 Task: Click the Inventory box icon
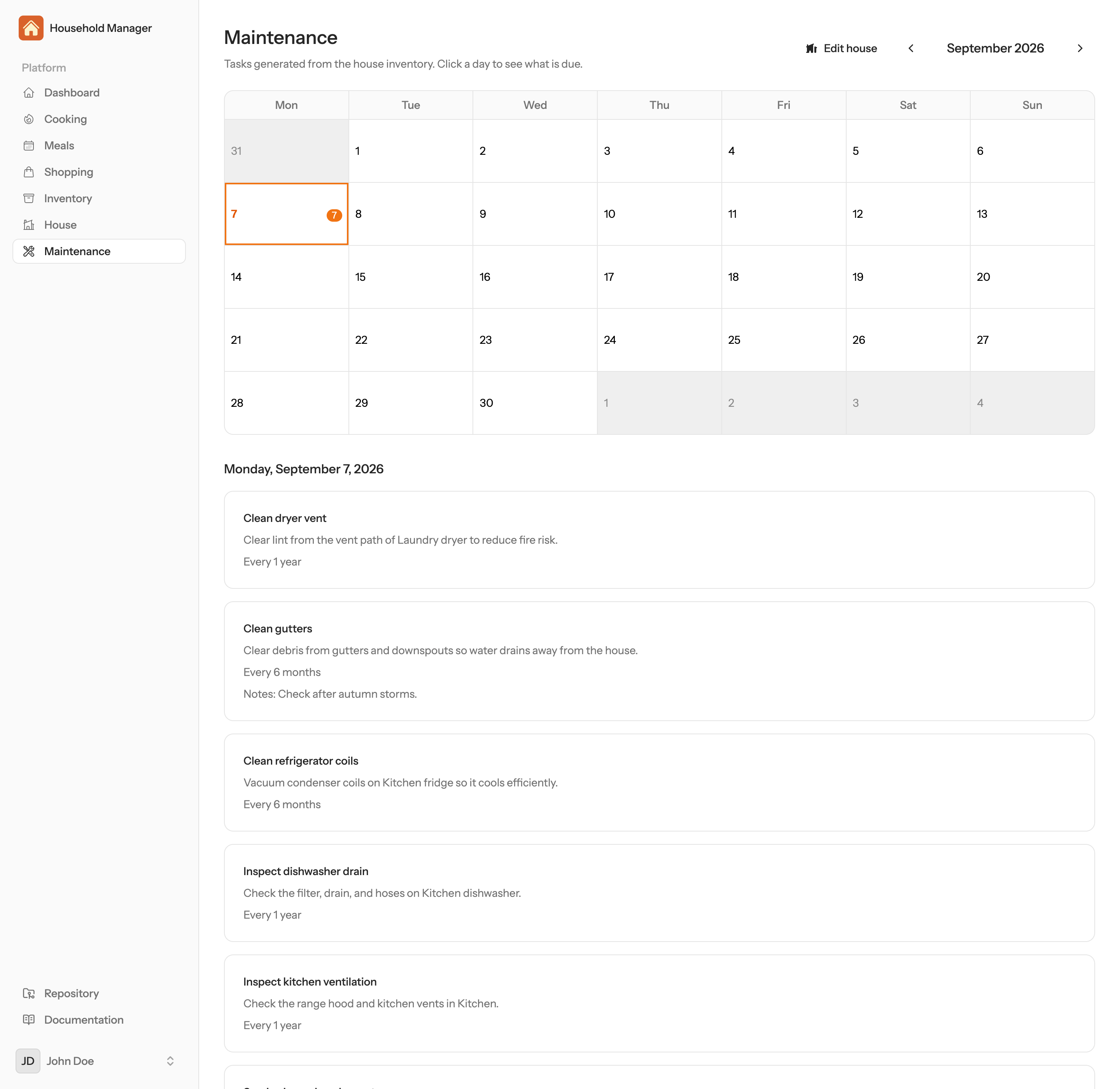coord(29,198)
